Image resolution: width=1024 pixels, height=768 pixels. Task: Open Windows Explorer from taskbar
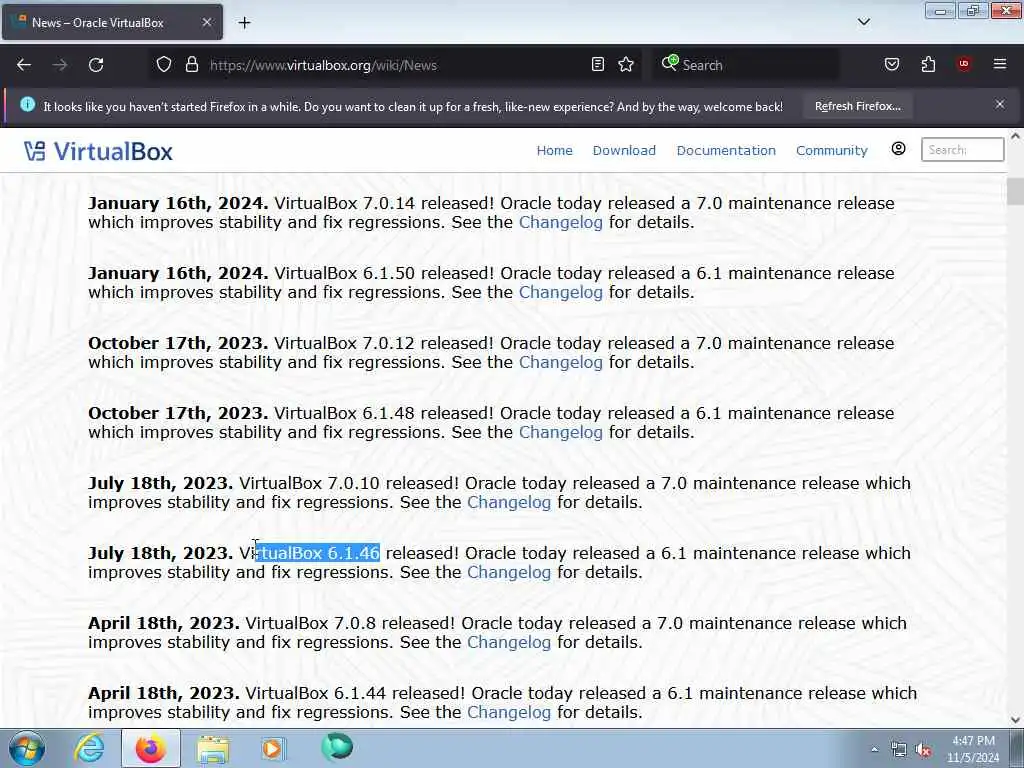pyautogui.click(x=213, y=748)
